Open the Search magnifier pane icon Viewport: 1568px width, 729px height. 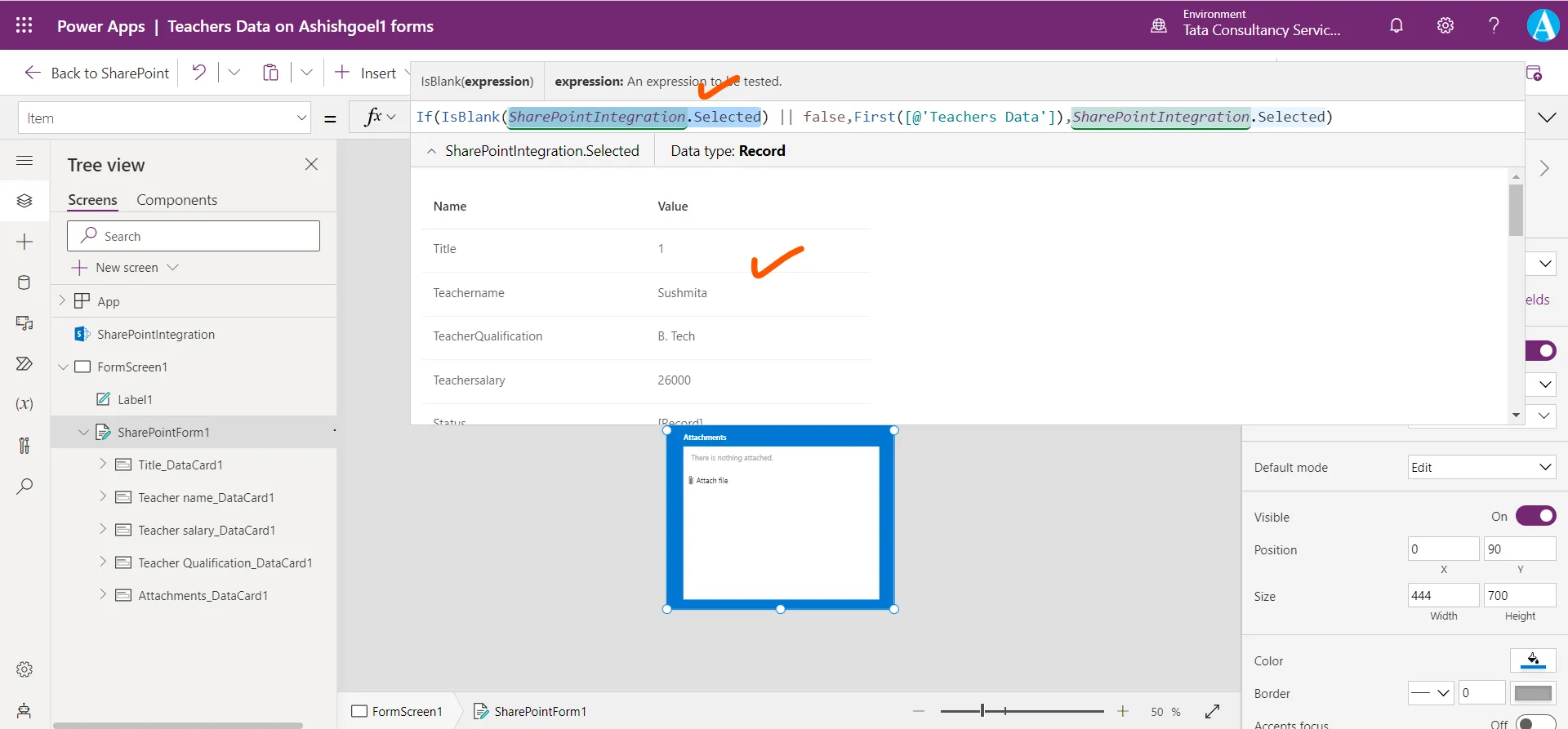(24, 487)
